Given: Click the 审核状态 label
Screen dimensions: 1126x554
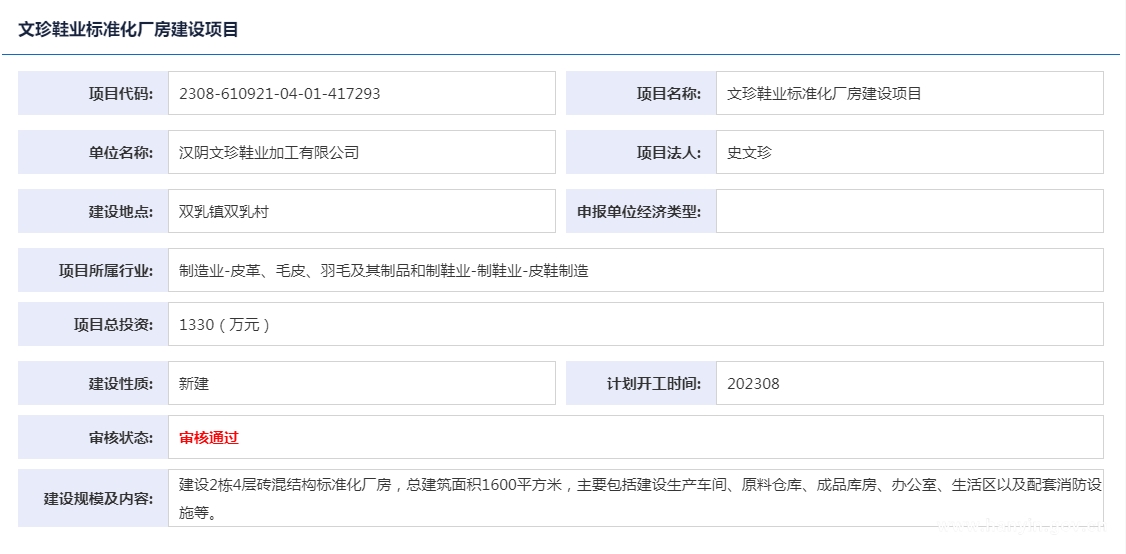Looking at the screenshot, I should click(x=121, y=437).
